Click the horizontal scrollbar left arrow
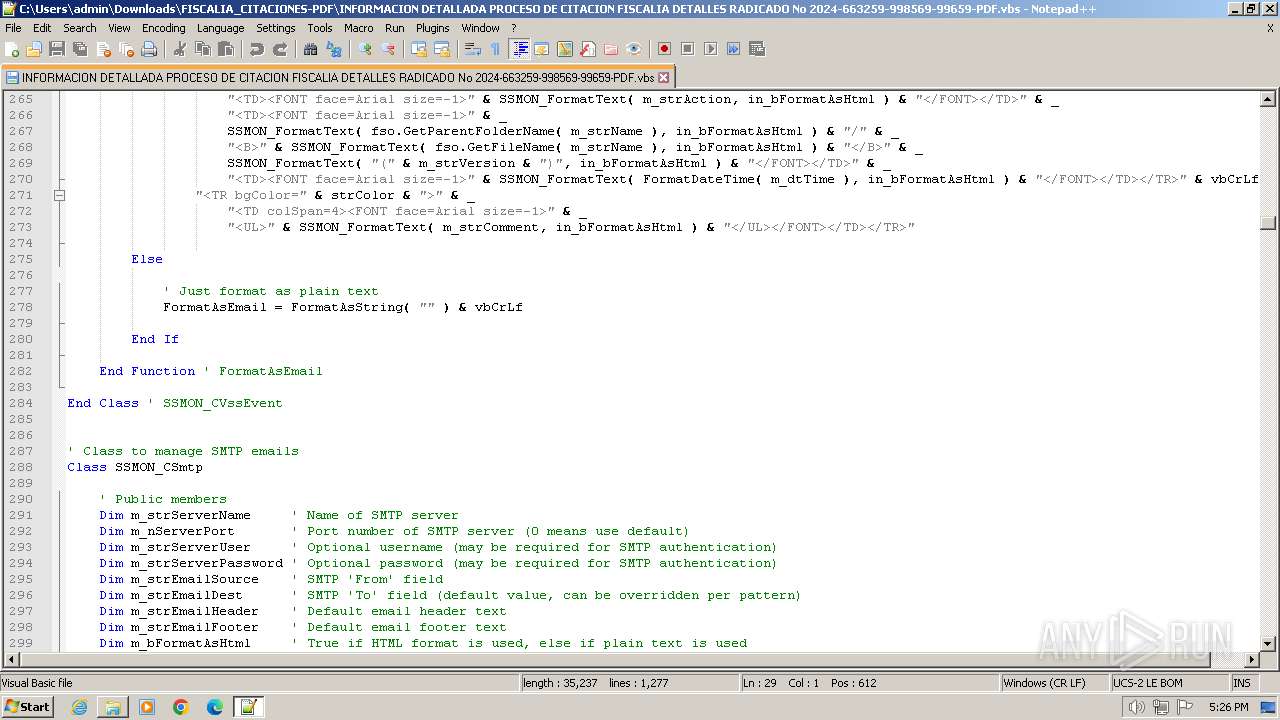 (x=9, y=659)
